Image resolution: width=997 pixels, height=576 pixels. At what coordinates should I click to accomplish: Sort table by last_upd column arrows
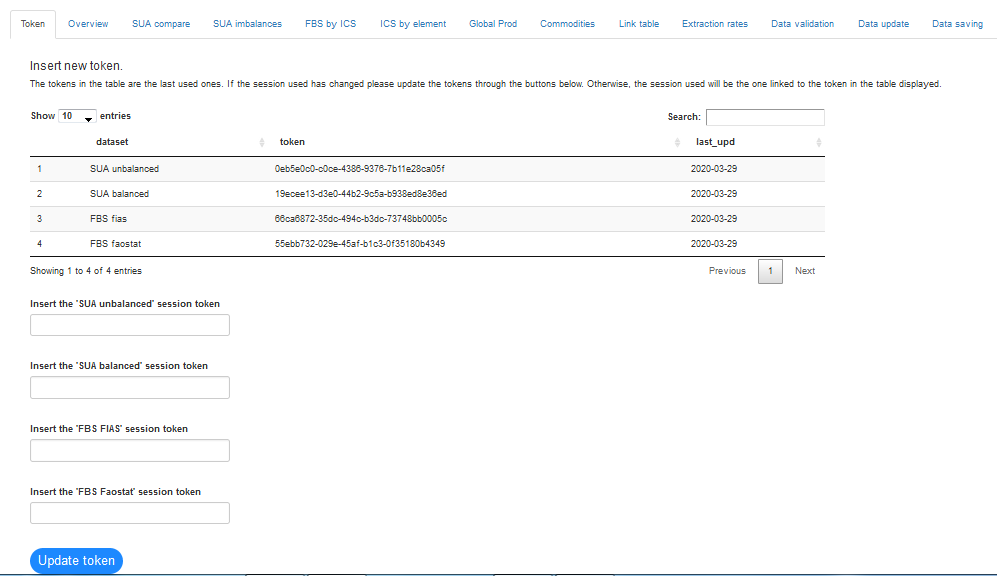coord(818,142)
